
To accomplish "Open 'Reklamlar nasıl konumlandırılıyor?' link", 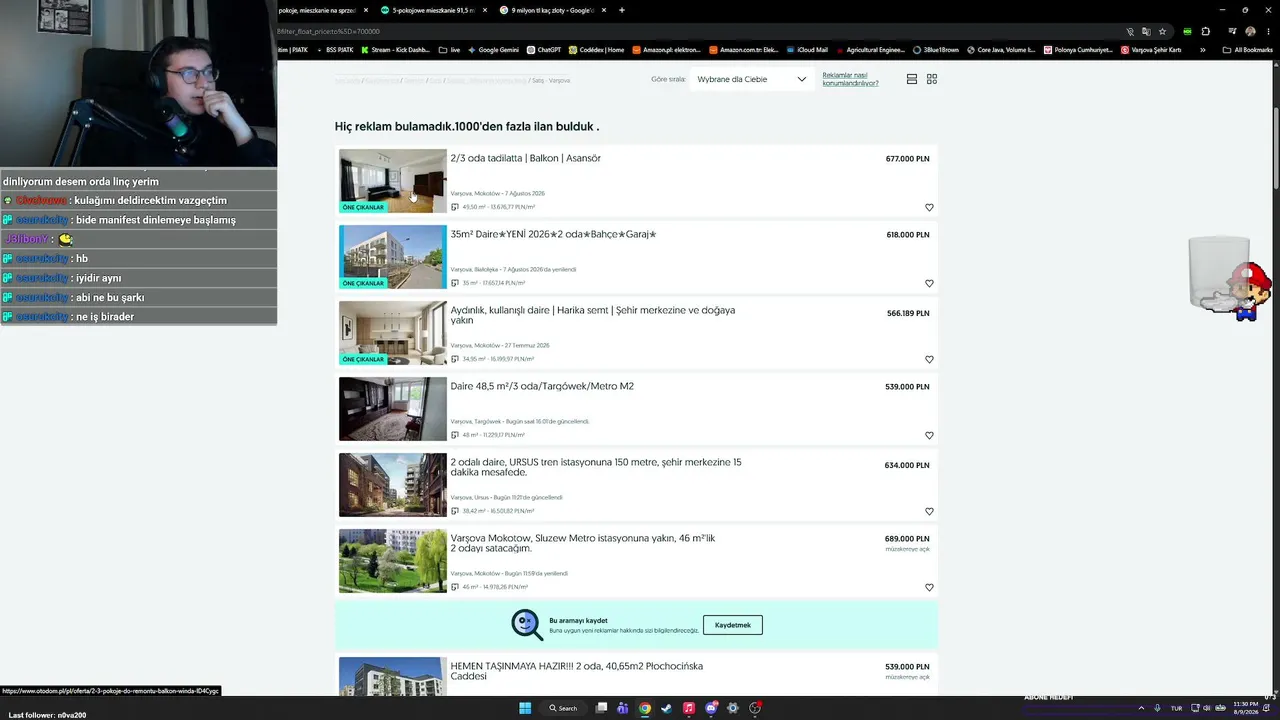I will (851, 79).
